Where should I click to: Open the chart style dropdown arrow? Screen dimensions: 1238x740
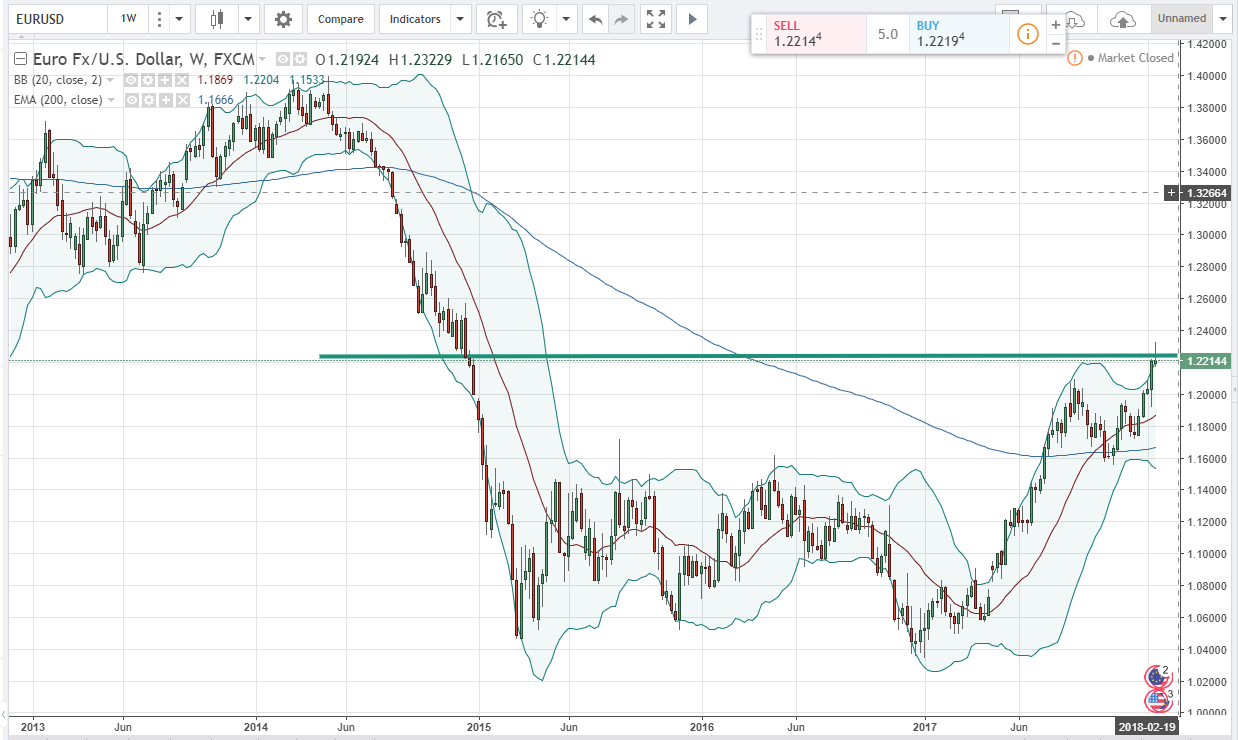point(247,18)
